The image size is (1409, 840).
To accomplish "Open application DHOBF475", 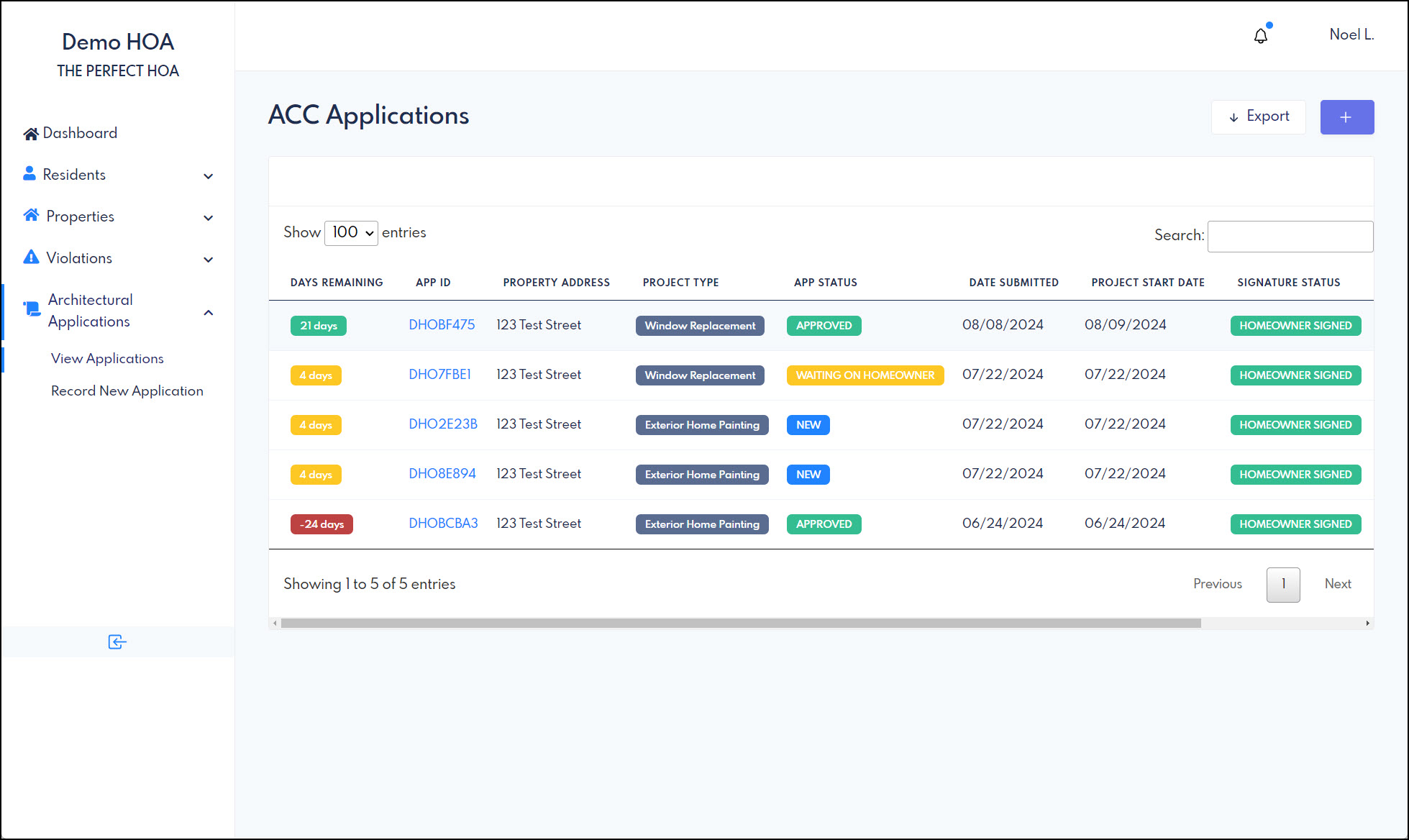I will coord(442,324).
